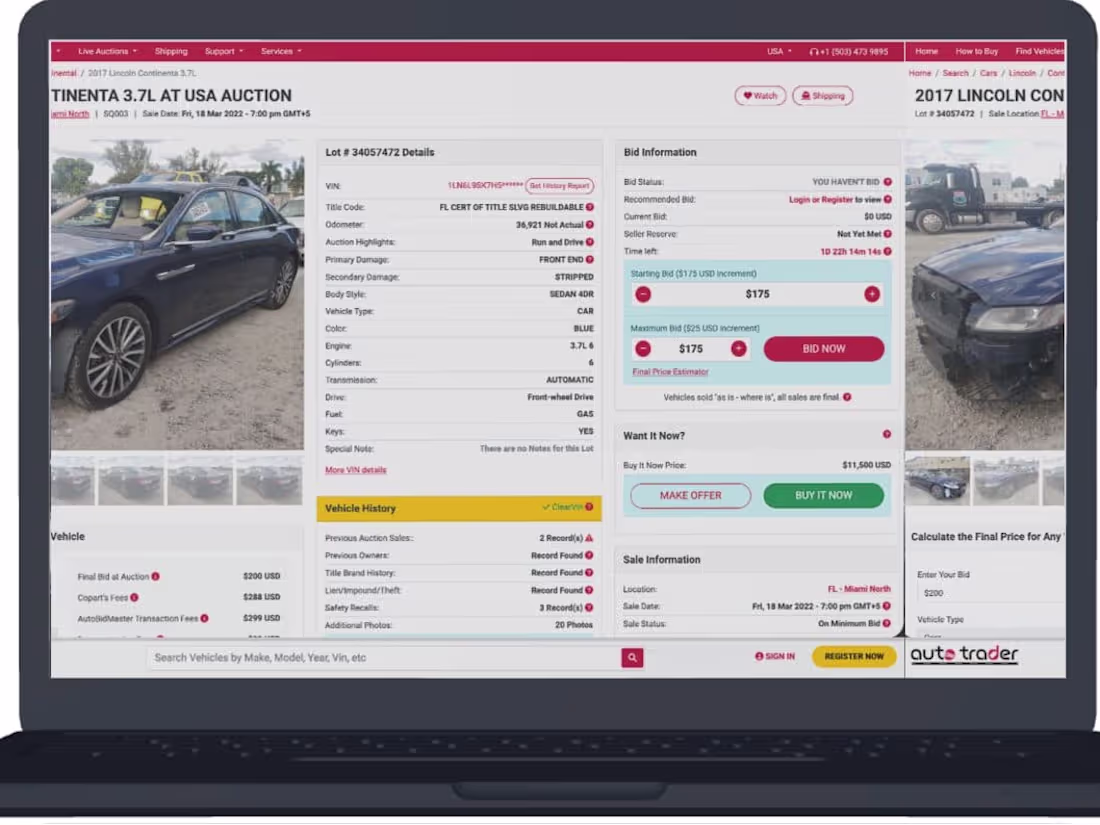Select first thumbnail under right car photo
The height and width of the screenshot is (825, 1100).
tap(937, 481)
